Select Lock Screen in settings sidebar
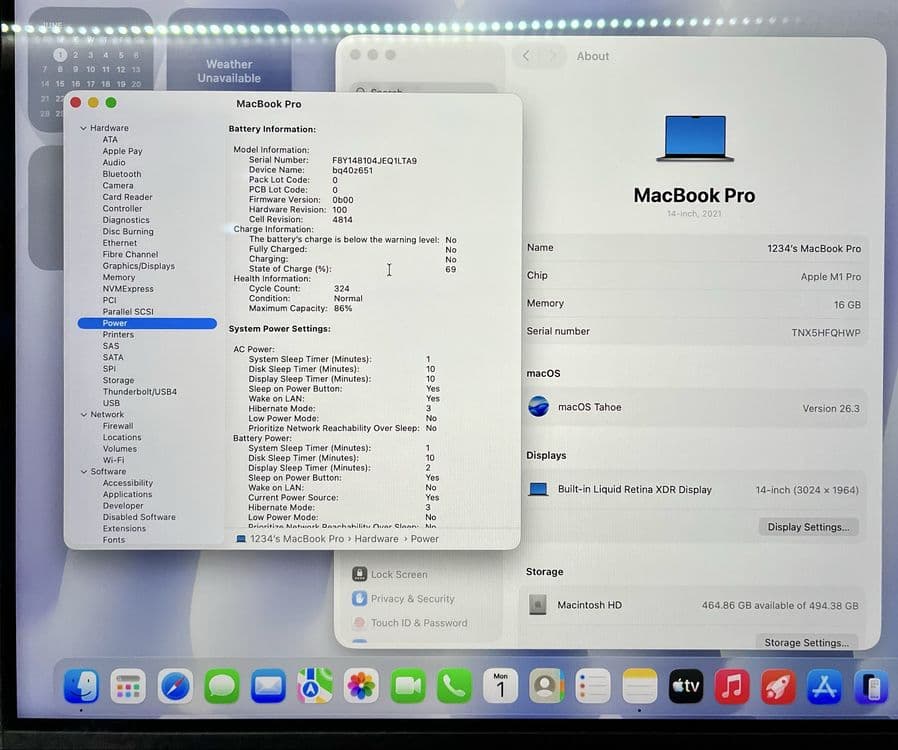898x750 pixels. 399,574
